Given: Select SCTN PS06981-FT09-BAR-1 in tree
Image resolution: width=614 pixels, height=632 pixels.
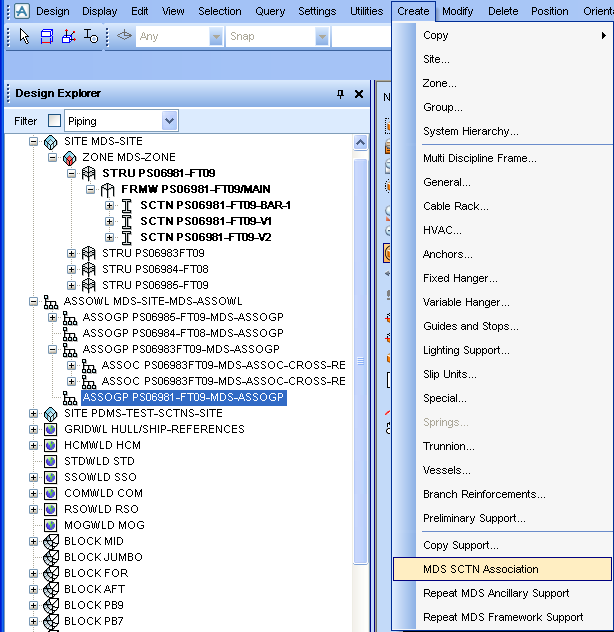Looking at the screenshot, I should 215,205.
